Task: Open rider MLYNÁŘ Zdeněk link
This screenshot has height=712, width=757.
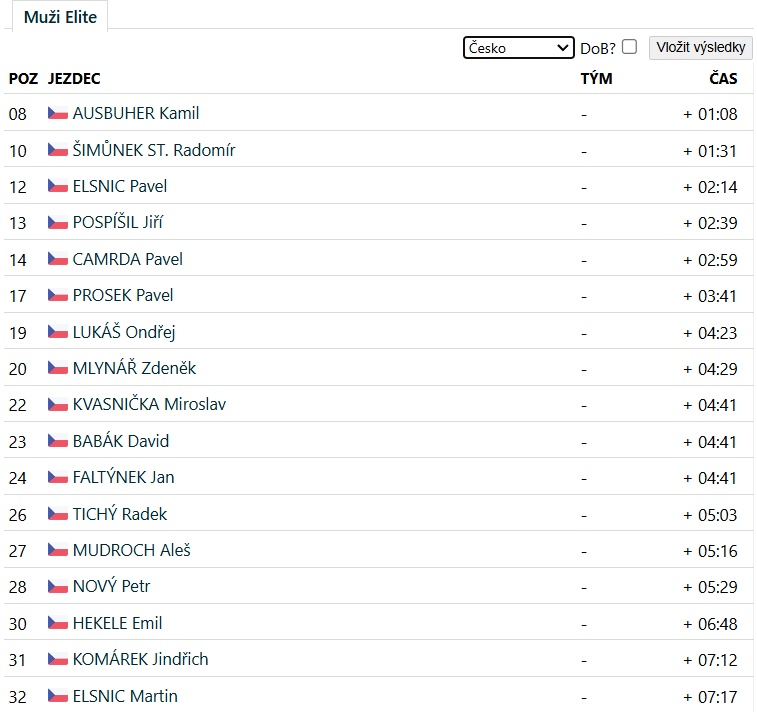Action: 134,368
